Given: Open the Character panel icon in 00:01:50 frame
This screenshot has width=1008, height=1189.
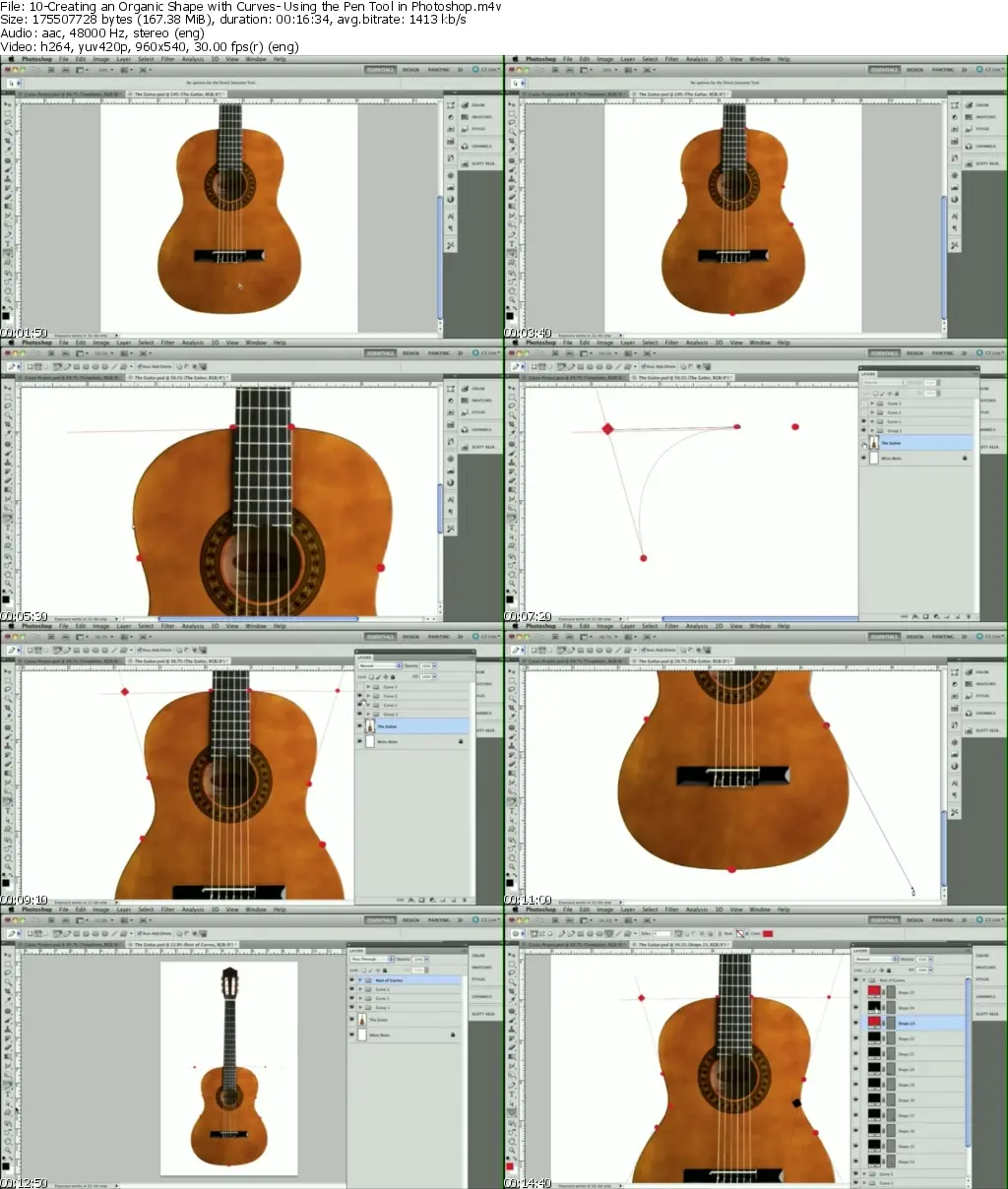Looking at the screenshot, I should [x=451, y=216].
